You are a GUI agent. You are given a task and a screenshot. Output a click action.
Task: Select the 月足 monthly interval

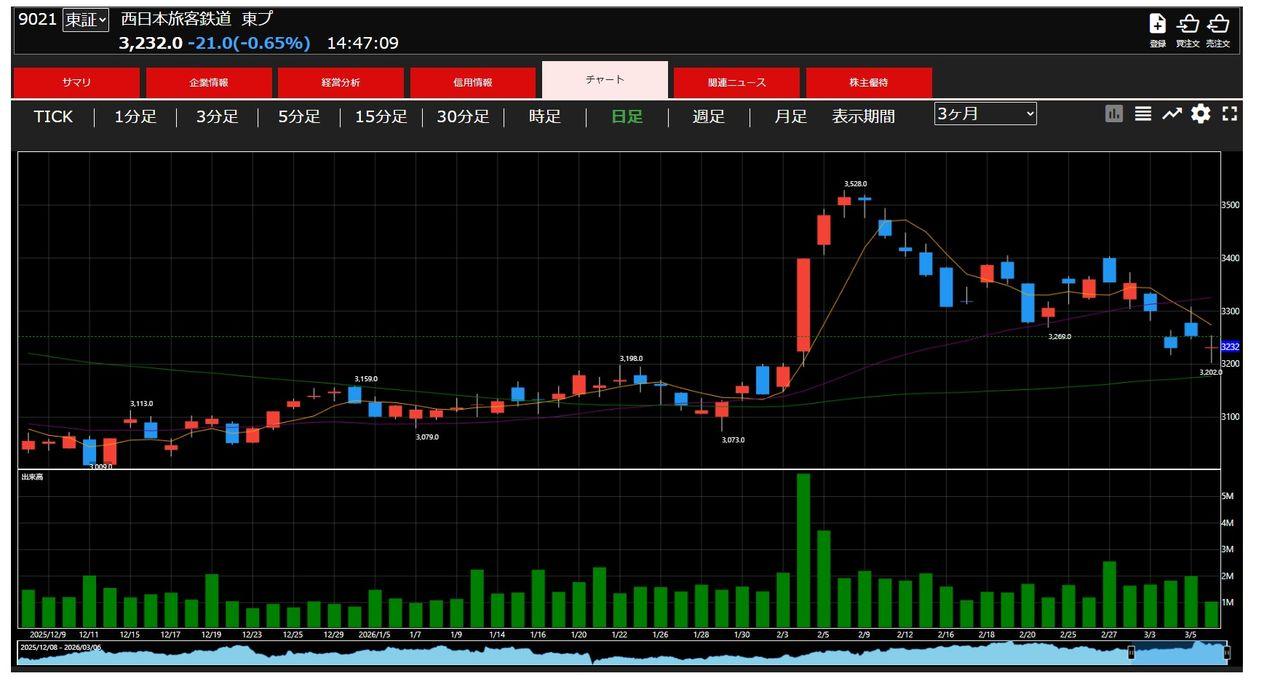[790, 117]
